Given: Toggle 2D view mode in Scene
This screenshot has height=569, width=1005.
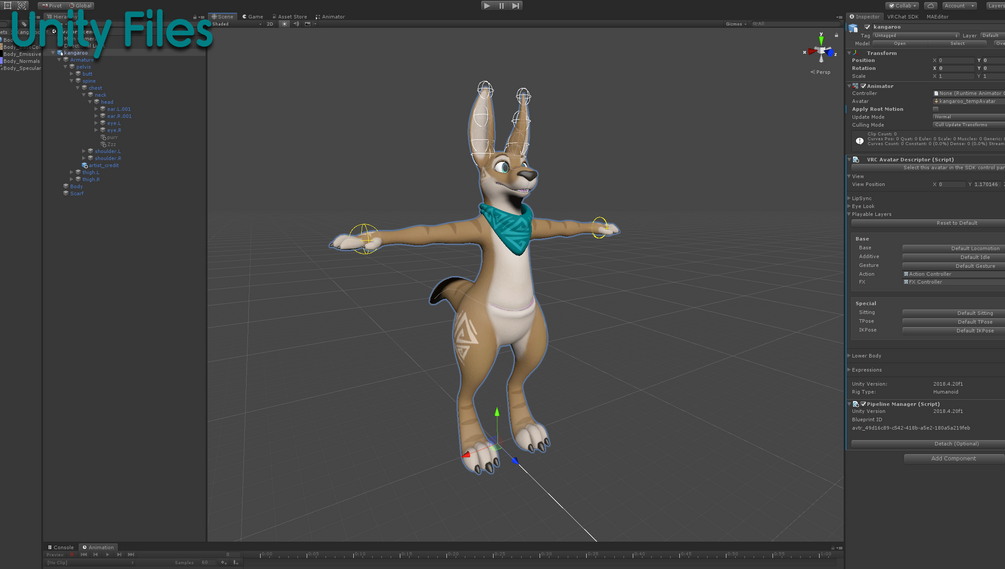Looking at the screenshot, I should click(x=270, y=24).
